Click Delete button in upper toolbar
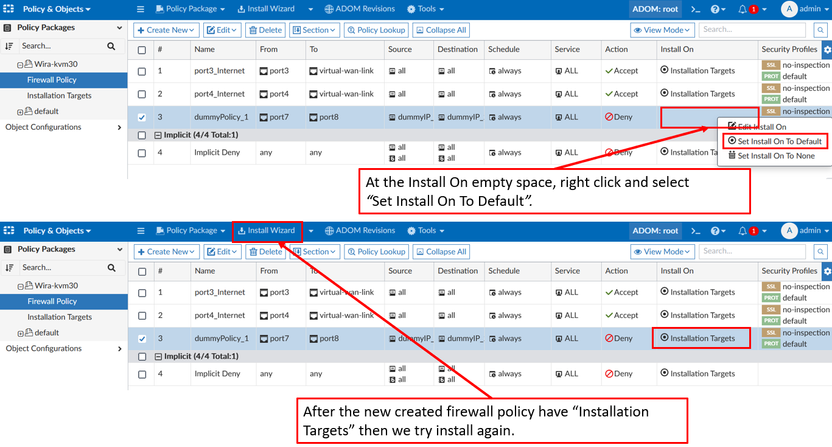Viewport: 832px width, 447px height. coord(265,30)
